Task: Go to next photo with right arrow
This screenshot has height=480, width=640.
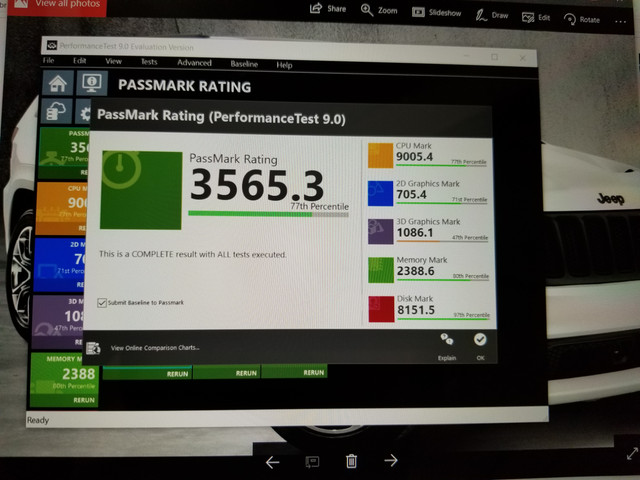Action: [x=391, y=460]
